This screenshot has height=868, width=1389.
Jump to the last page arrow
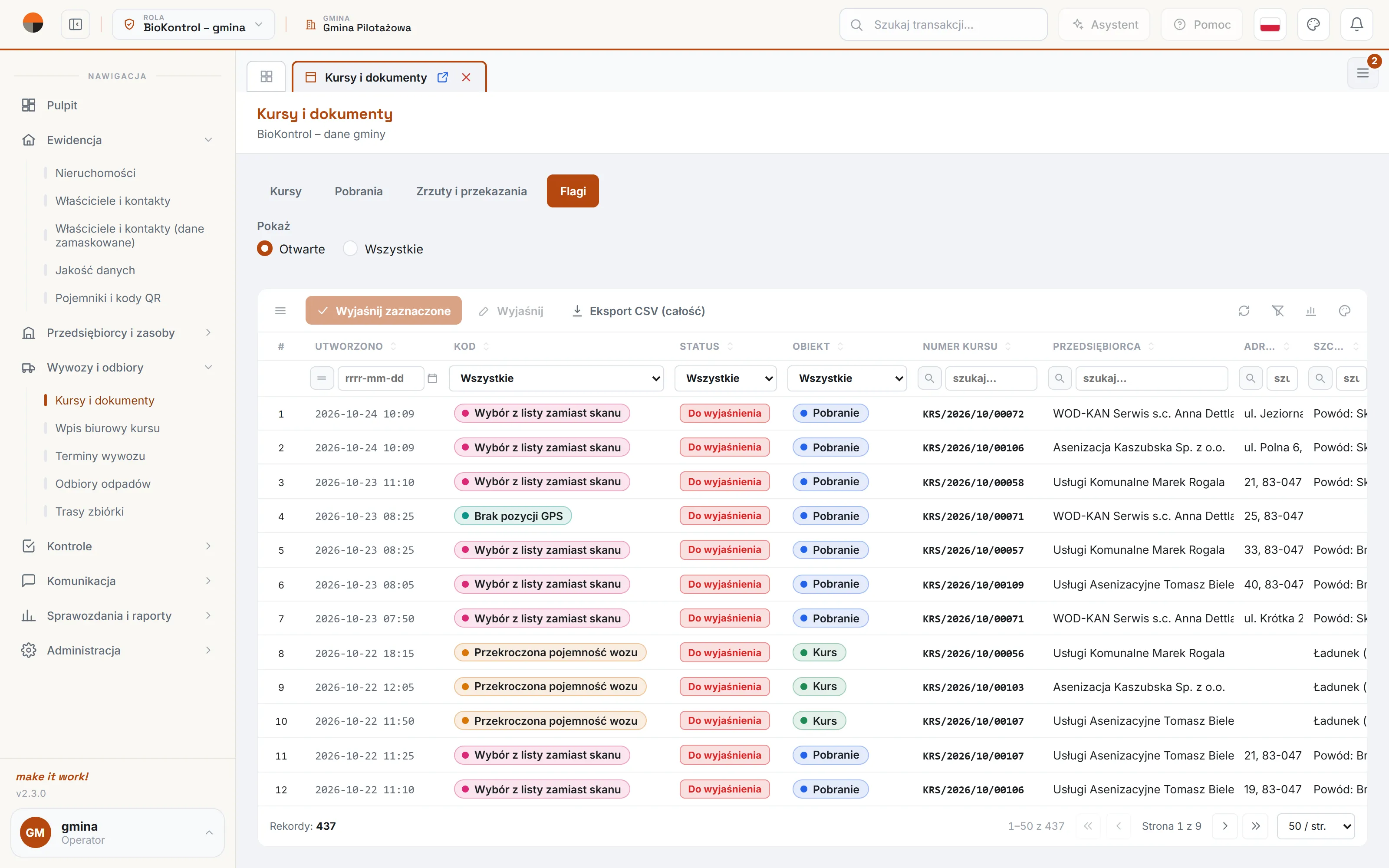click(x=1256, y=826)
